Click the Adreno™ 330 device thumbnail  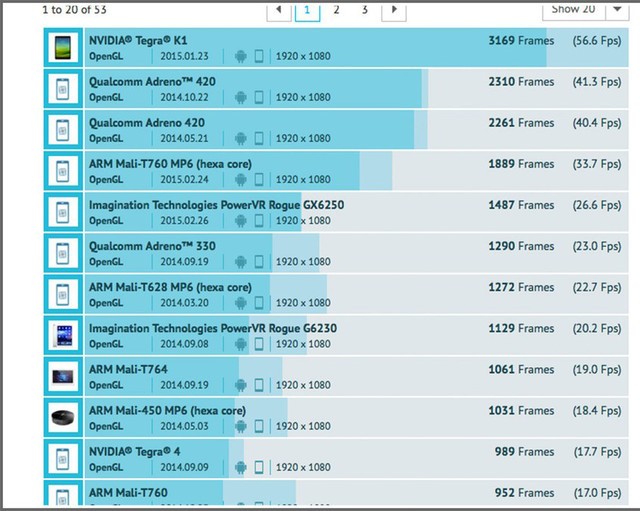click(63, 253)
